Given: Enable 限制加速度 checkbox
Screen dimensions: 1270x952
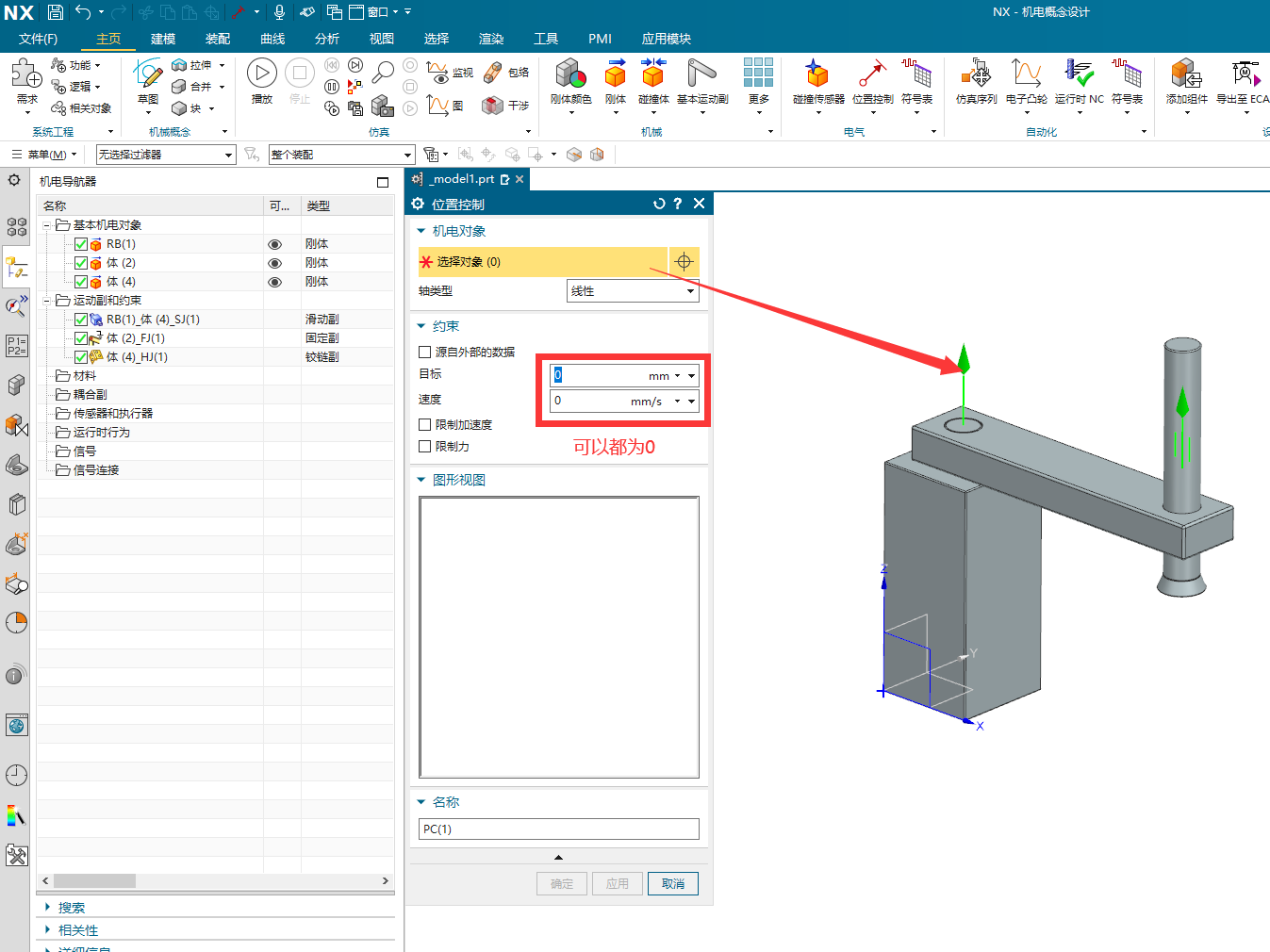Looking at the screenshot, I should [x=424, y=425].
